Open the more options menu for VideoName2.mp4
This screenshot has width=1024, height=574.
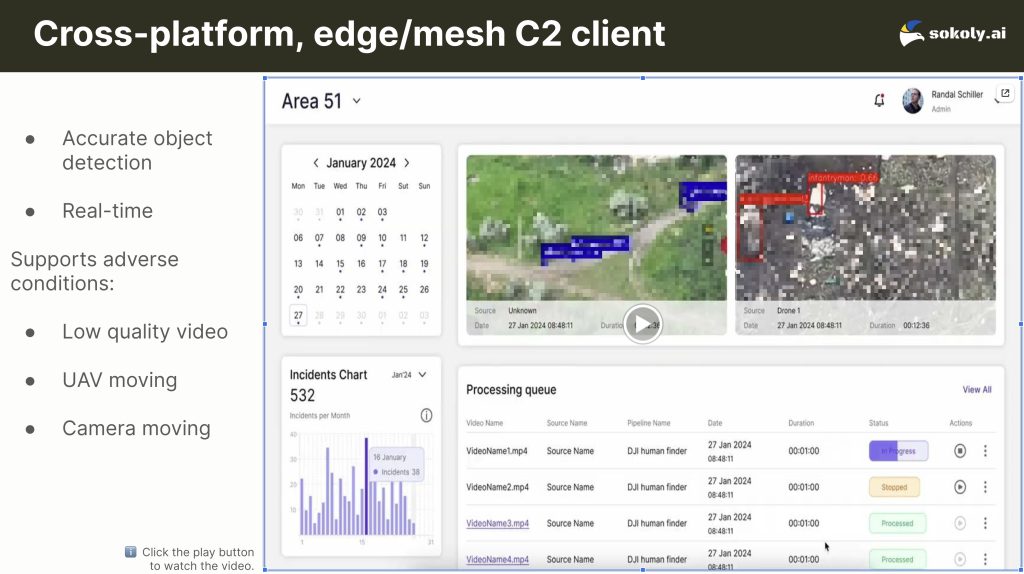[x=985, y=487]
